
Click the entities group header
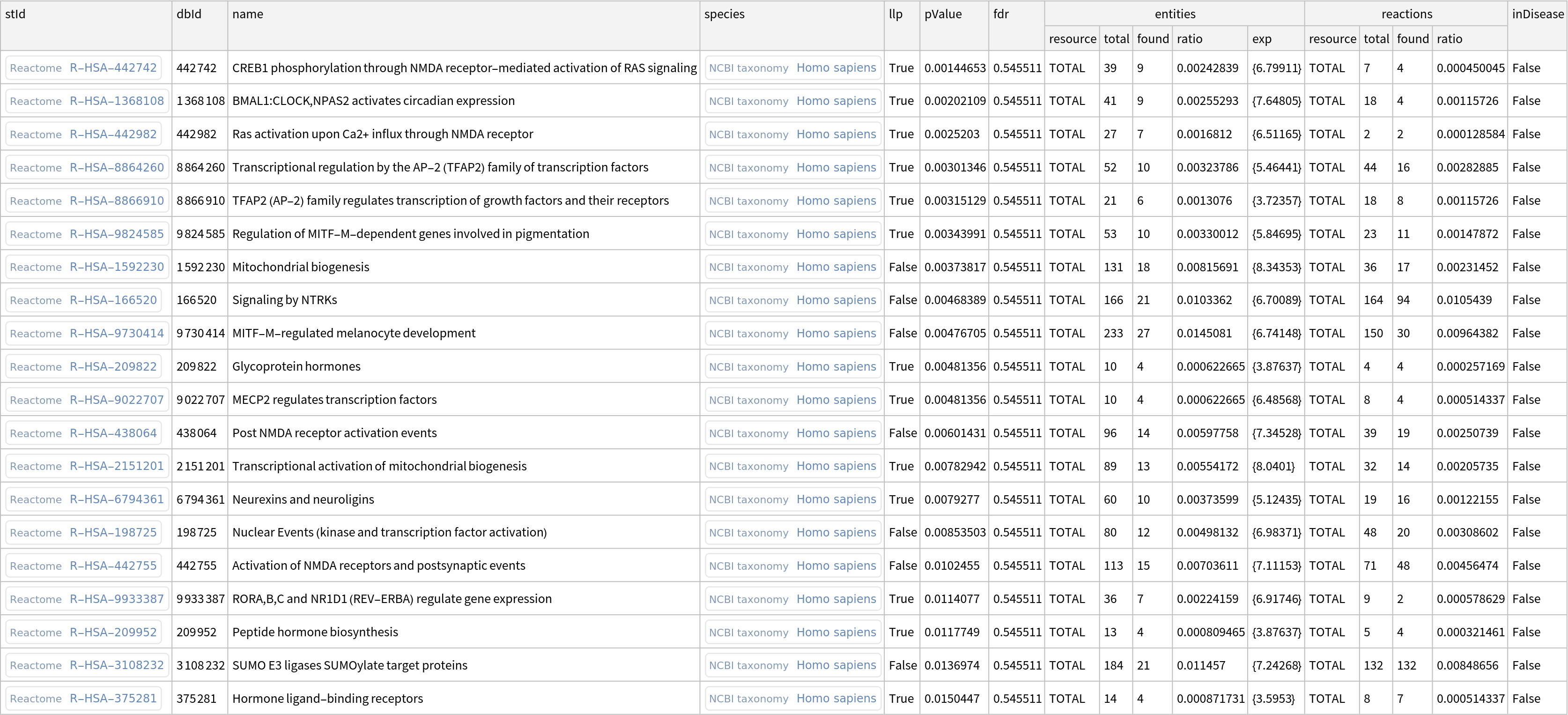pos(1174,14)
